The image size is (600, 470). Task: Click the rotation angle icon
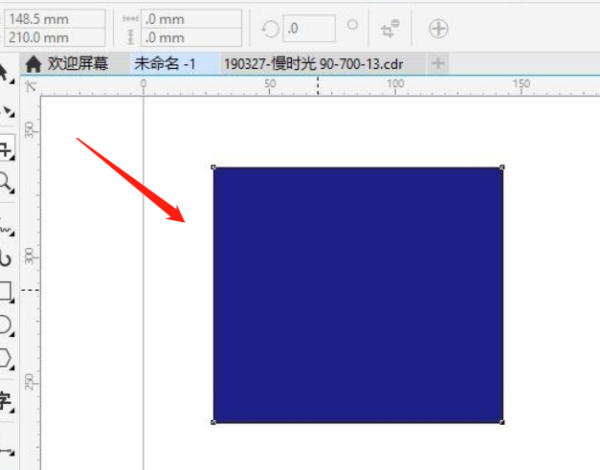click(x=270, y=29)
